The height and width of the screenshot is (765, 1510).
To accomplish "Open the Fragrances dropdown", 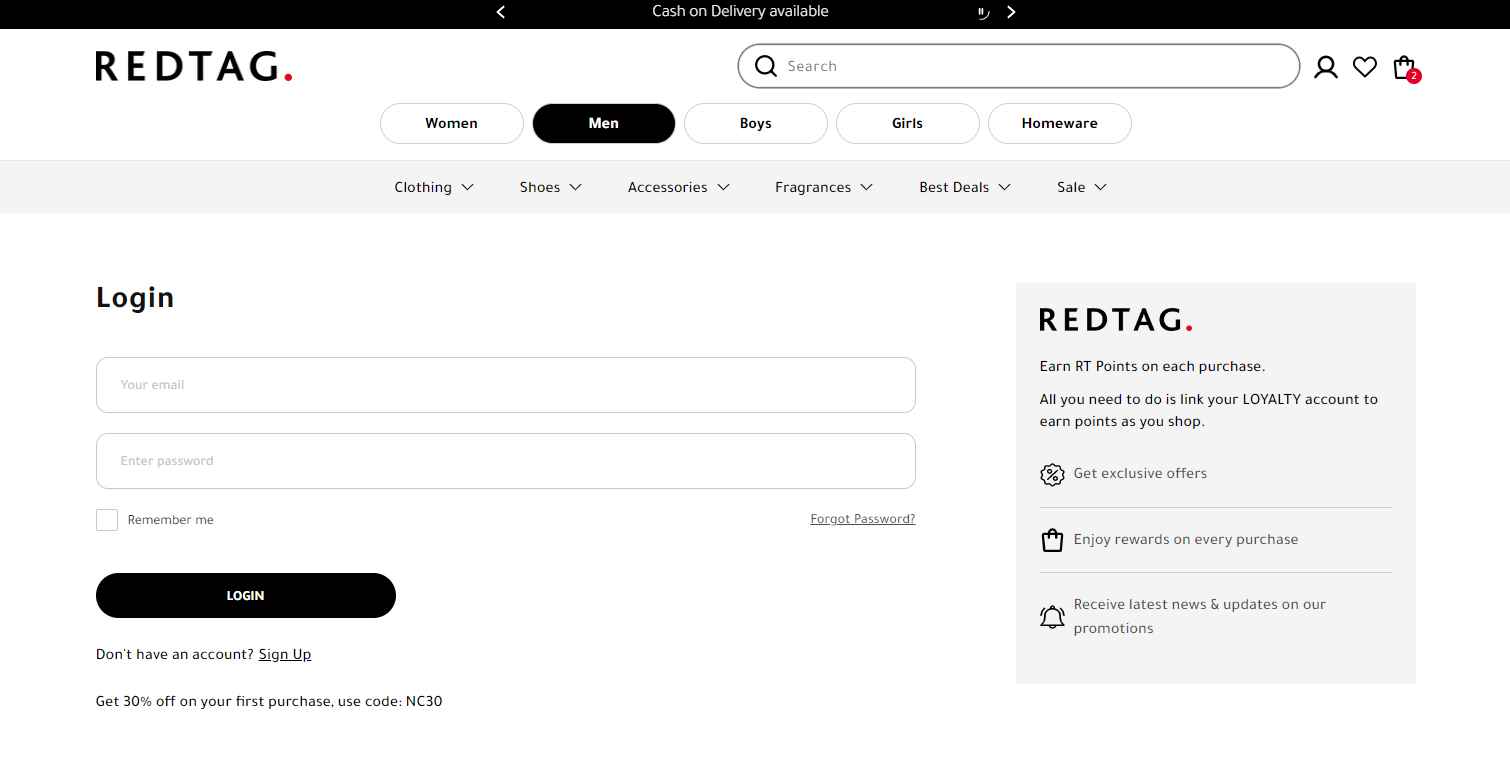I will (822, 187).
